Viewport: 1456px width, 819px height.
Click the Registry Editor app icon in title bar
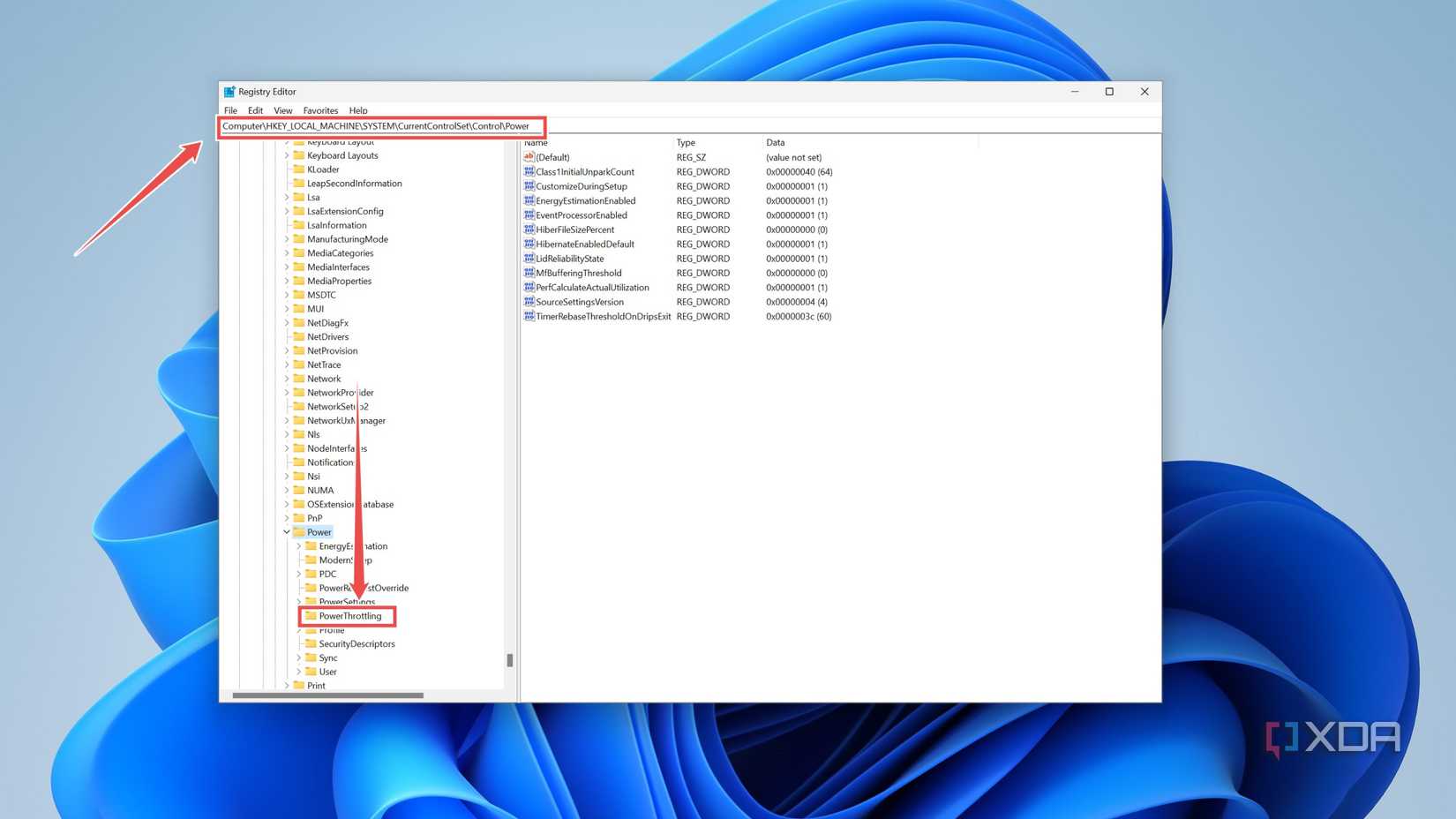tap(229, 92)
